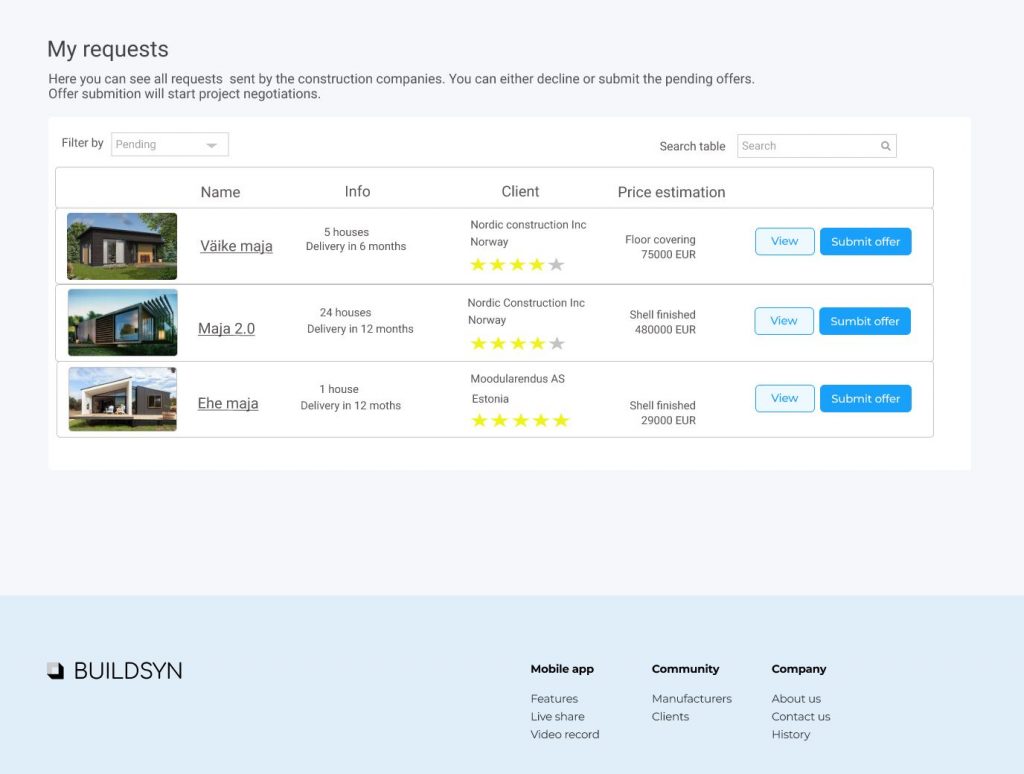Open the Filter by Pending dropdown
This screenshot has width=1024, height=774.
(170, 145)
